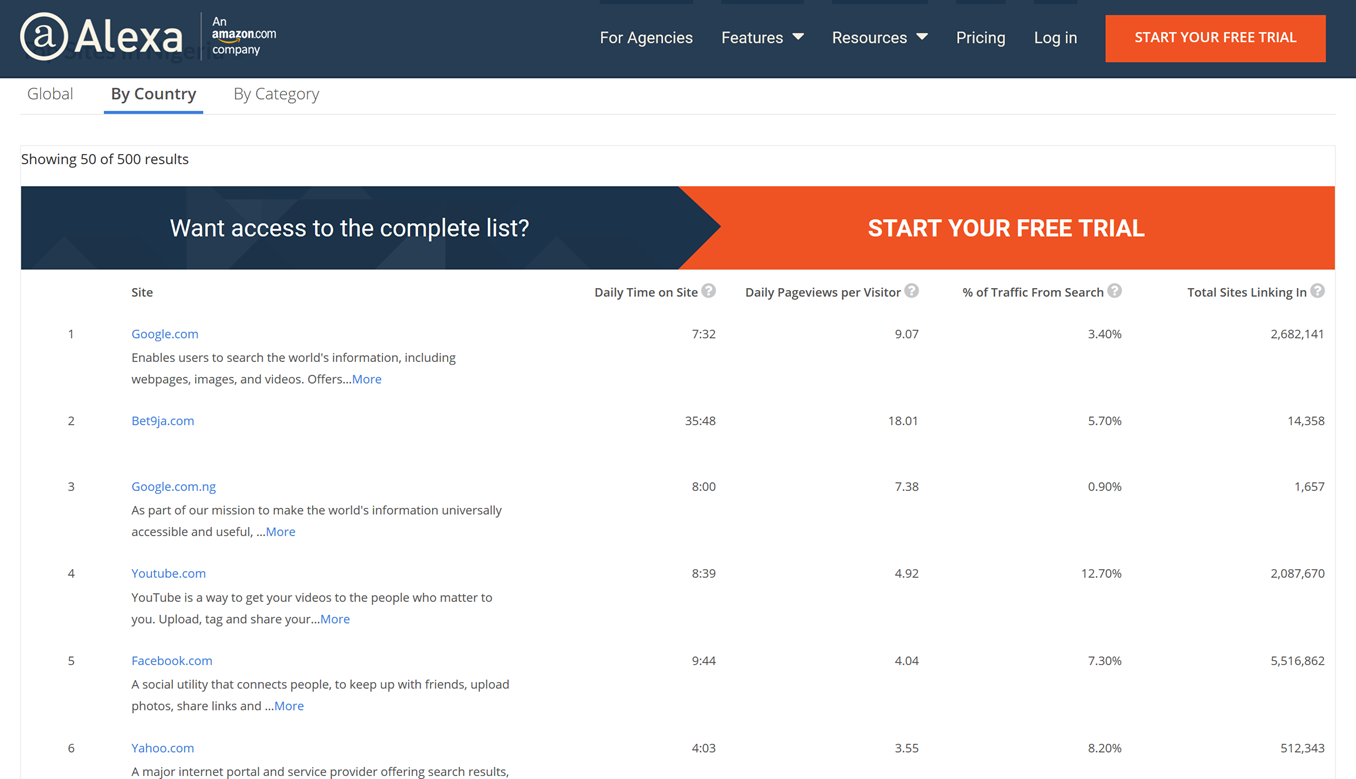Viewport: 1356px width, 779px height.
Task: Open the Pricing page
Action: tap(980, 37)
